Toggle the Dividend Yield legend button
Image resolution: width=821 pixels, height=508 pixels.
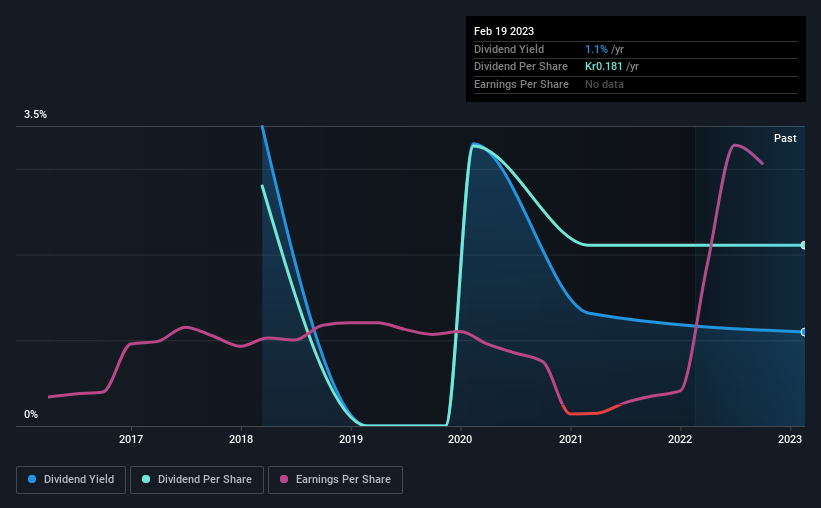[x=71, y=479]
